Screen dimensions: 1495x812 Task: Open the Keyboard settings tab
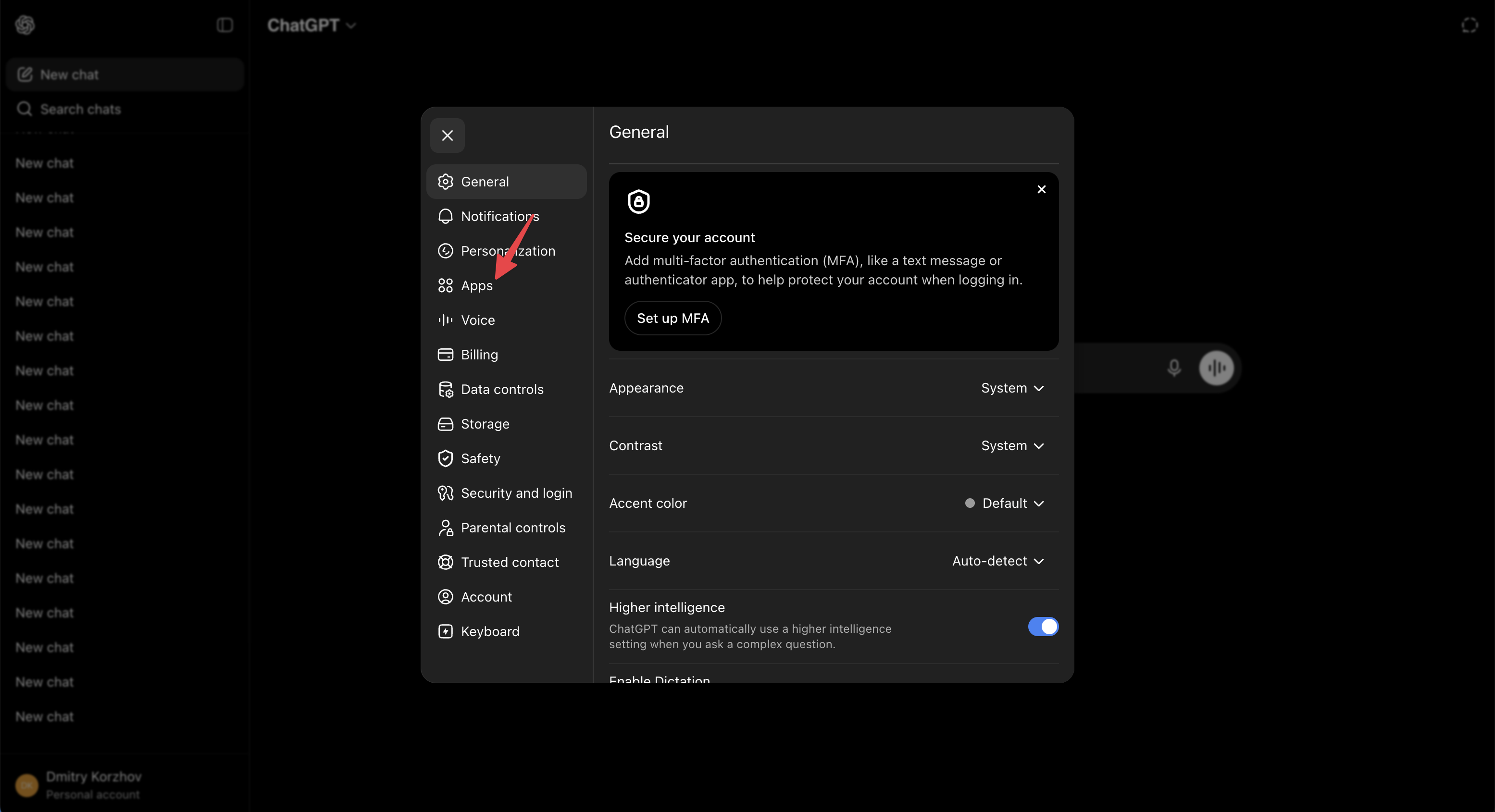point(506,631)
